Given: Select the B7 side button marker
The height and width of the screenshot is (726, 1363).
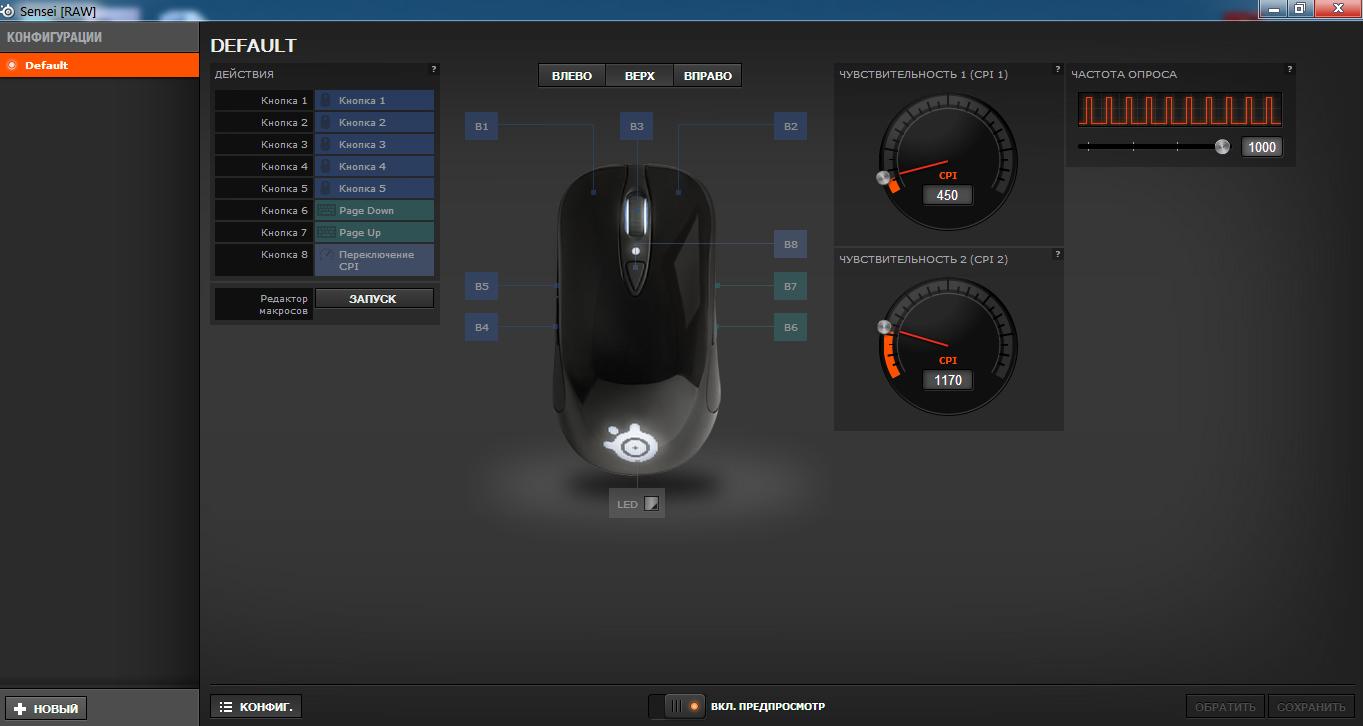Looking at the screenshot, I should point(791,286).
